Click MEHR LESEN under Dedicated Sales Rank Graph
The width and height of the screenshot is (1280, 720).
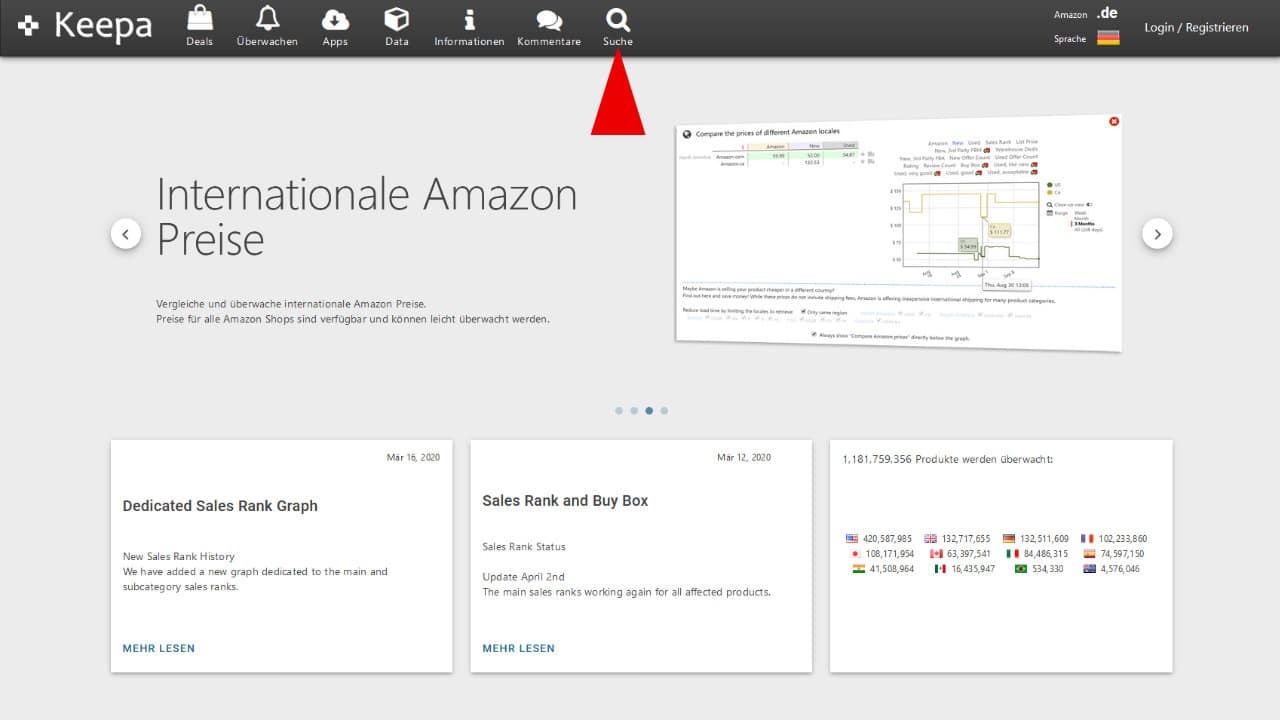159,648
